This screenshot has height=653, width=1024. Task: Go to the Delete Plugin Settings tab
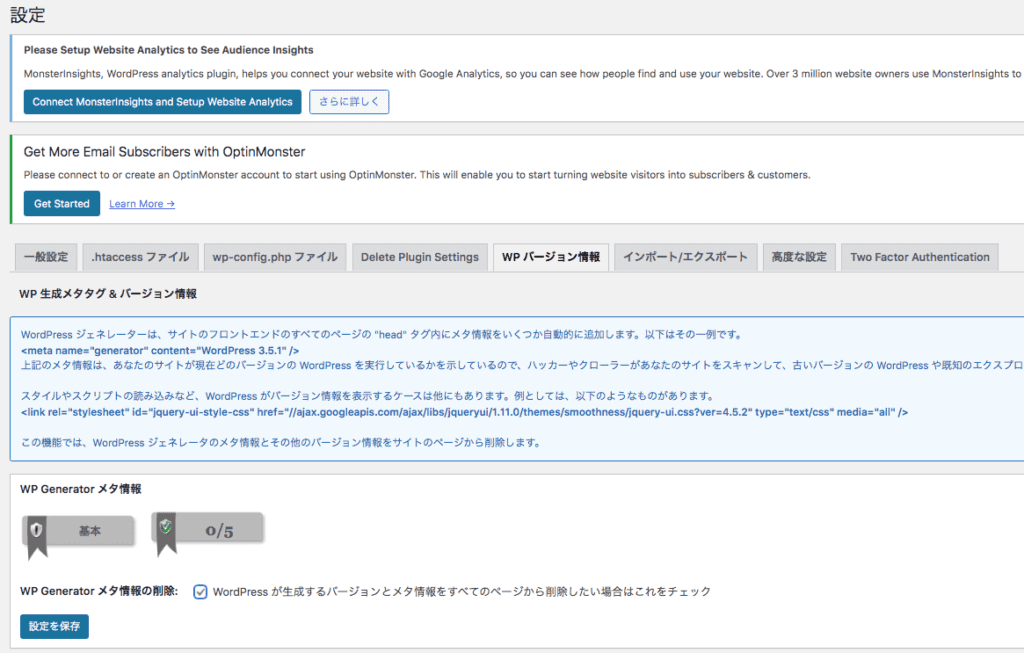(420, 257)
